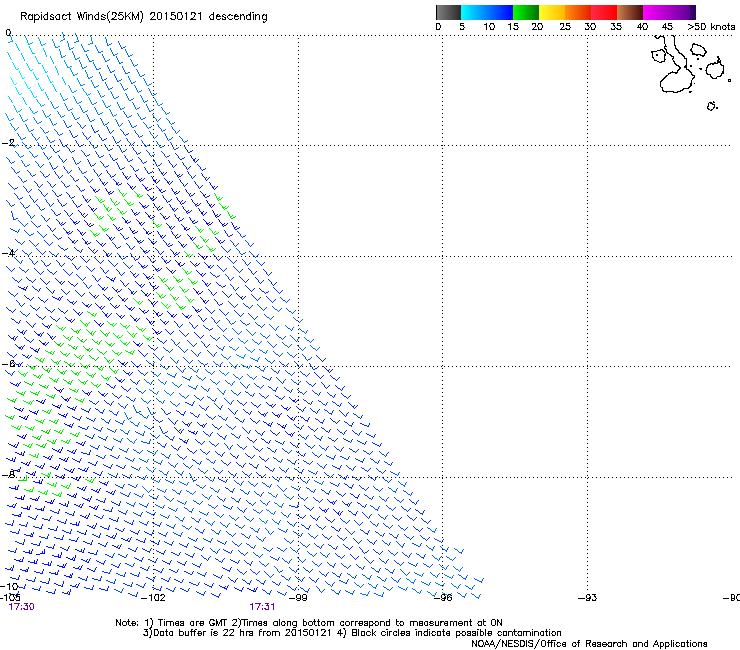Click the latitude label '-10'
The height and width of the screenshot is (650, 740).
point(9,586)
